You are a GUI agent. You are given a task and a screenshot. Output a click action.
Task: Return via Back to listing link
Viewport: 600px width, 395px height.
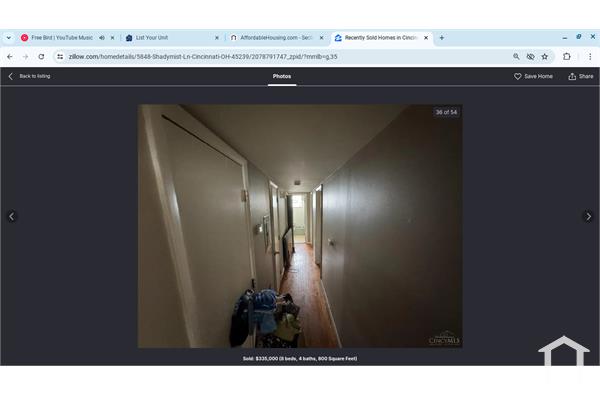point(35,76)
